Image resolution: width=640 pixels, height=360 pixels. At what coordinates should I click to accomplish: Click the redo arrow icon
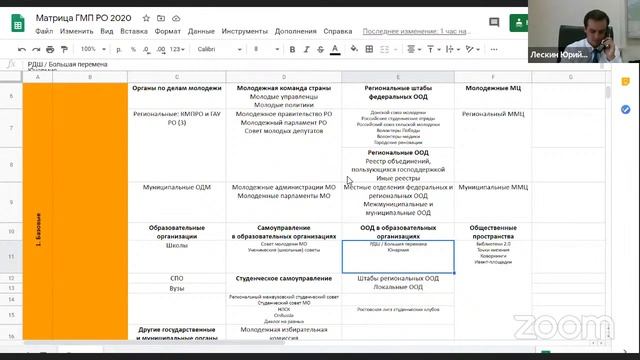36,49
